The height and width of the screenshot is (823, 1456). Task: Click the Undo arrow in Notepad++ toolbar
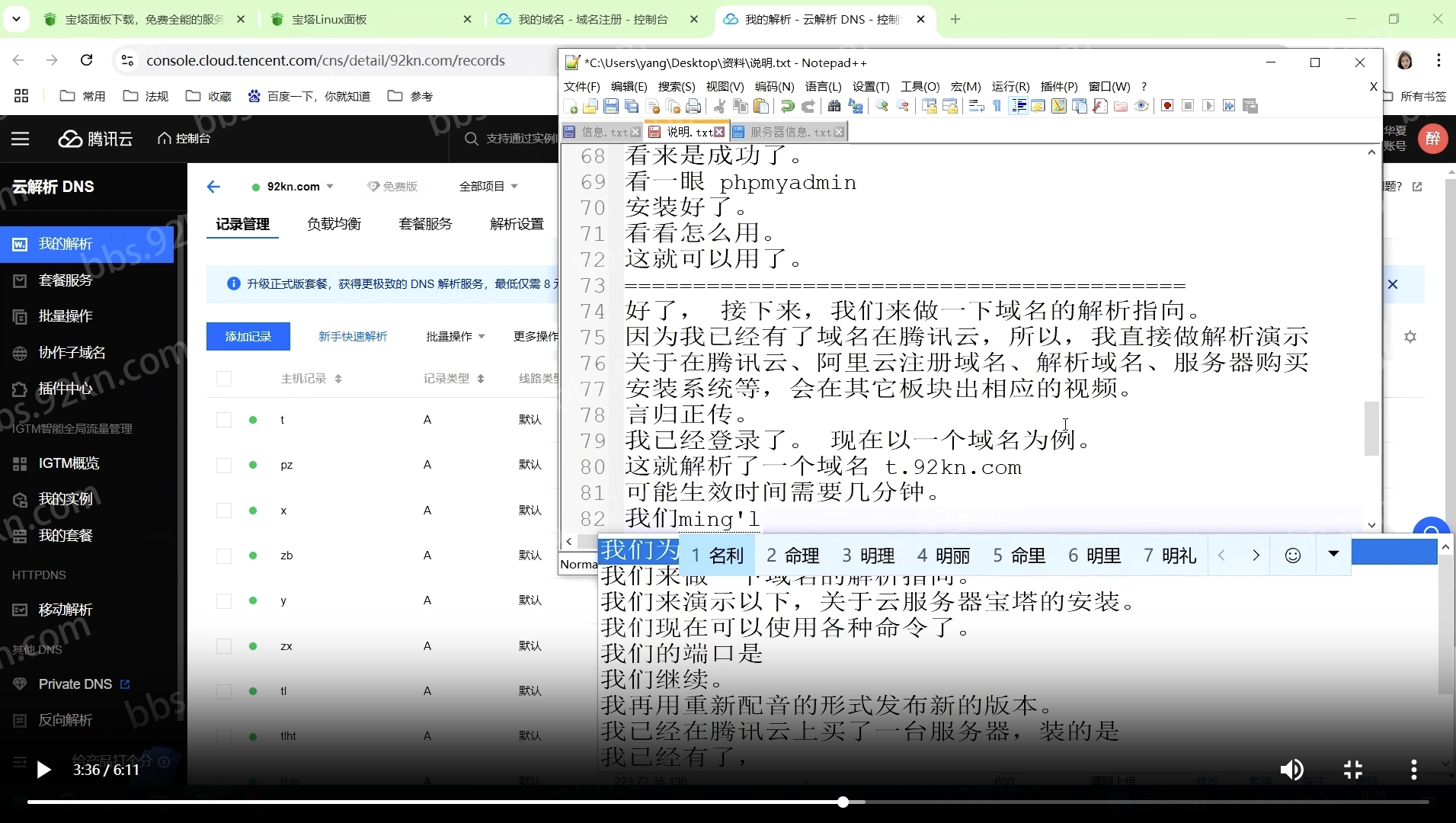(788, 107)
